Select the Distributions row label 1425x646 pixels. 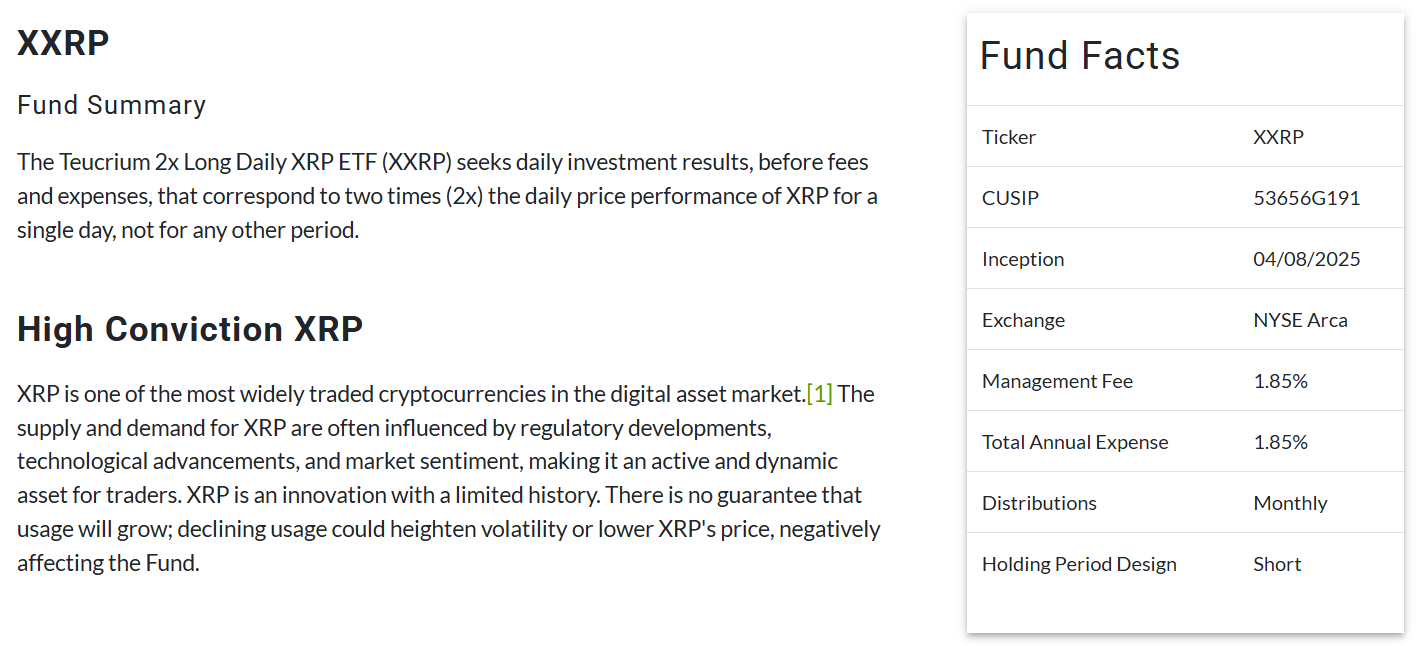point(1039,503)
